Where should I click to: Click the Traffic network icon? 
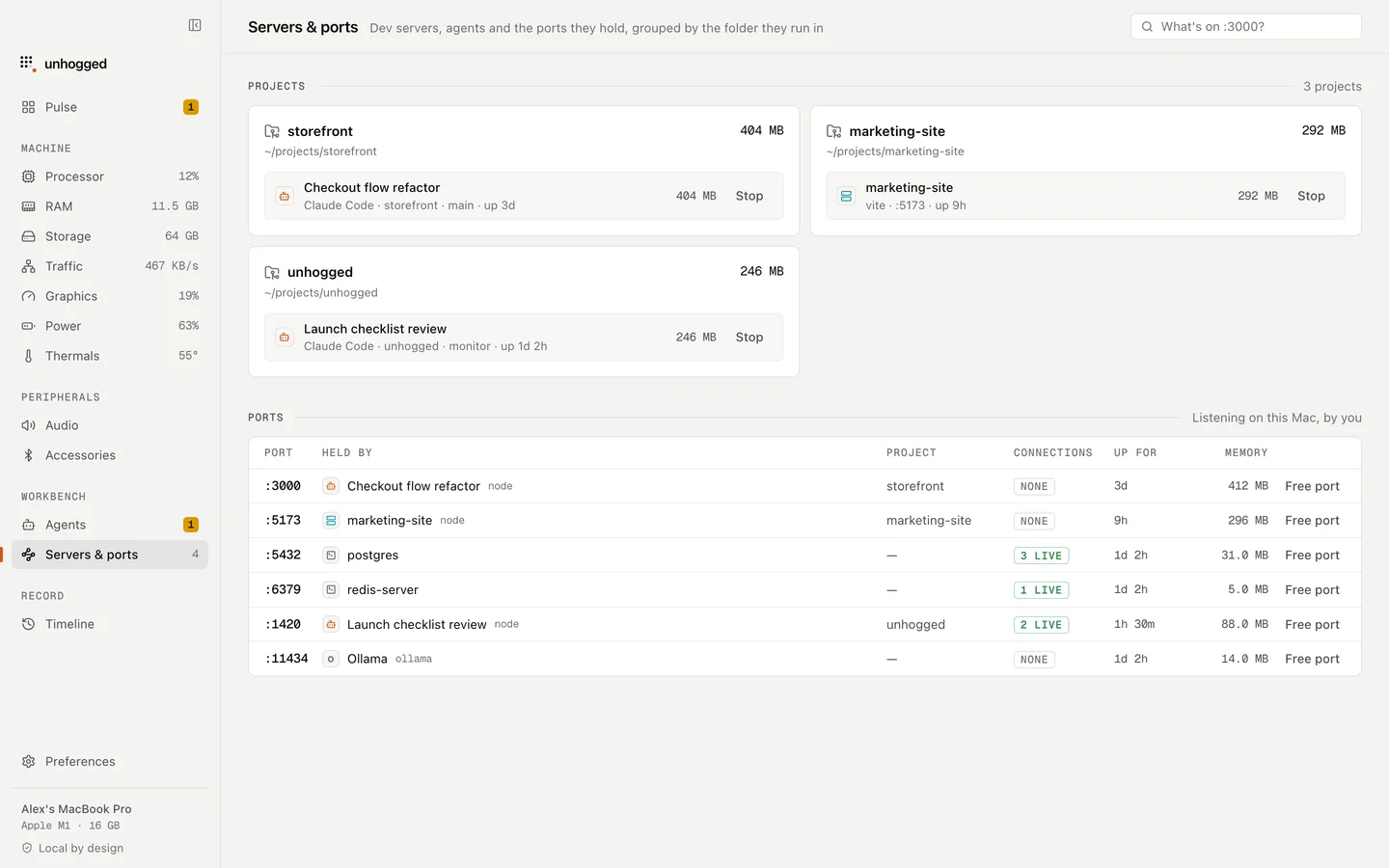click(29, 266)
